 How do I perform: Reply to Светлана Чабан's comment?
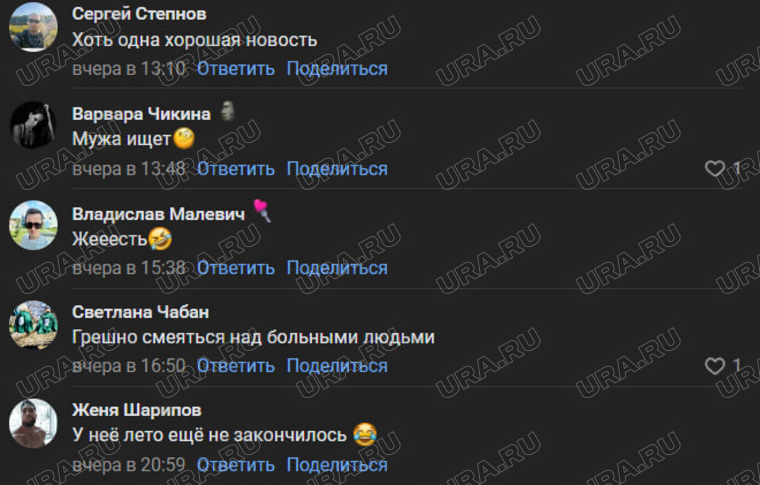click(236, 366)
